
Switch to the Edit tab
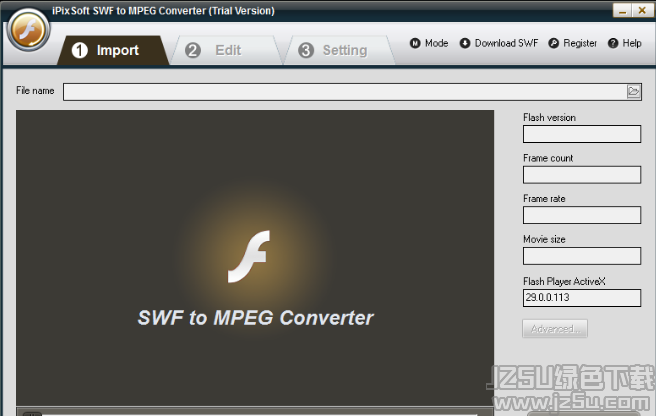coord(226,50)
